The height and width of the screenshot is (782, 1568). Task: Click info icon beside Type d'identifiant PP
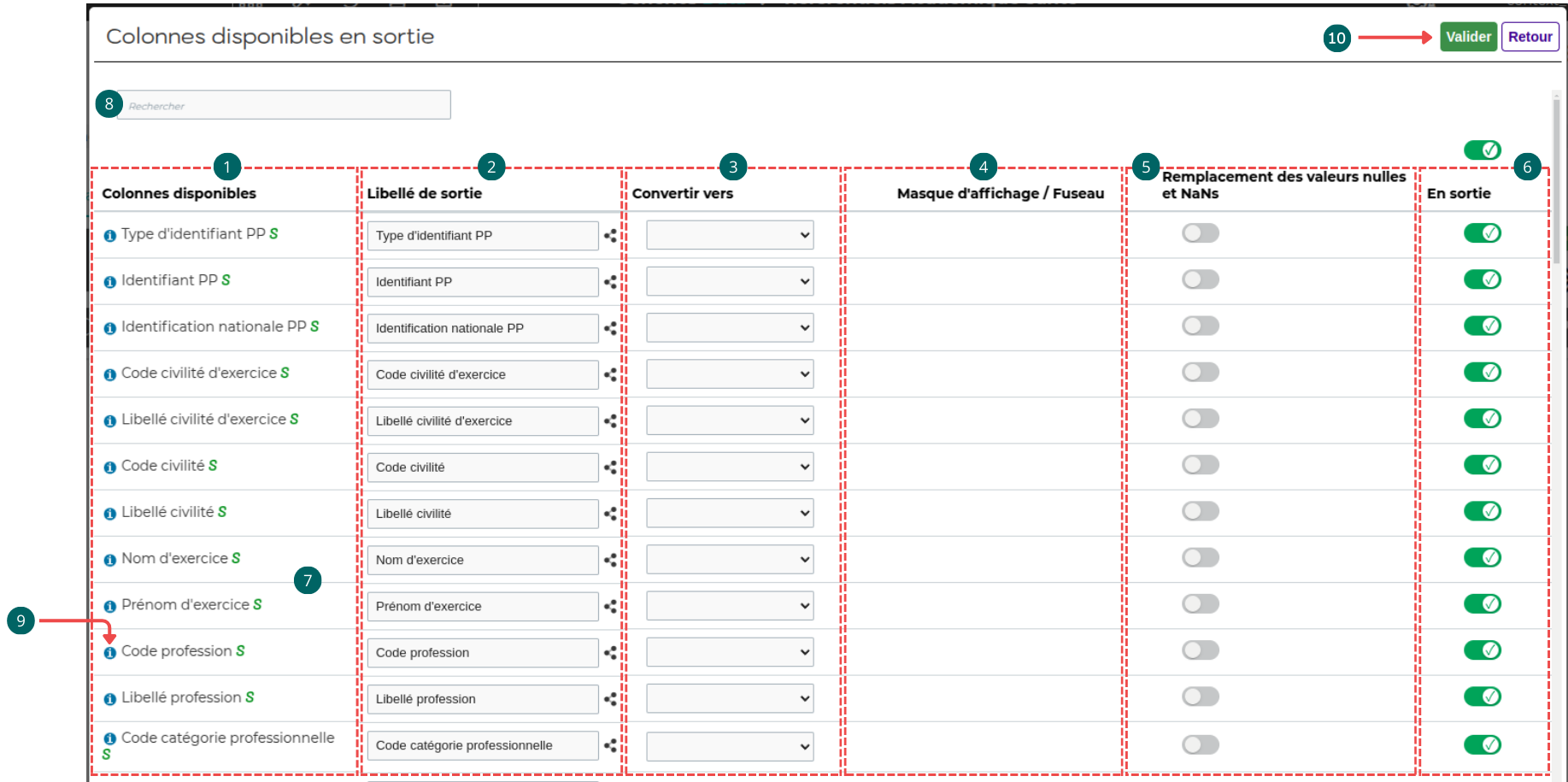point(109,236)
